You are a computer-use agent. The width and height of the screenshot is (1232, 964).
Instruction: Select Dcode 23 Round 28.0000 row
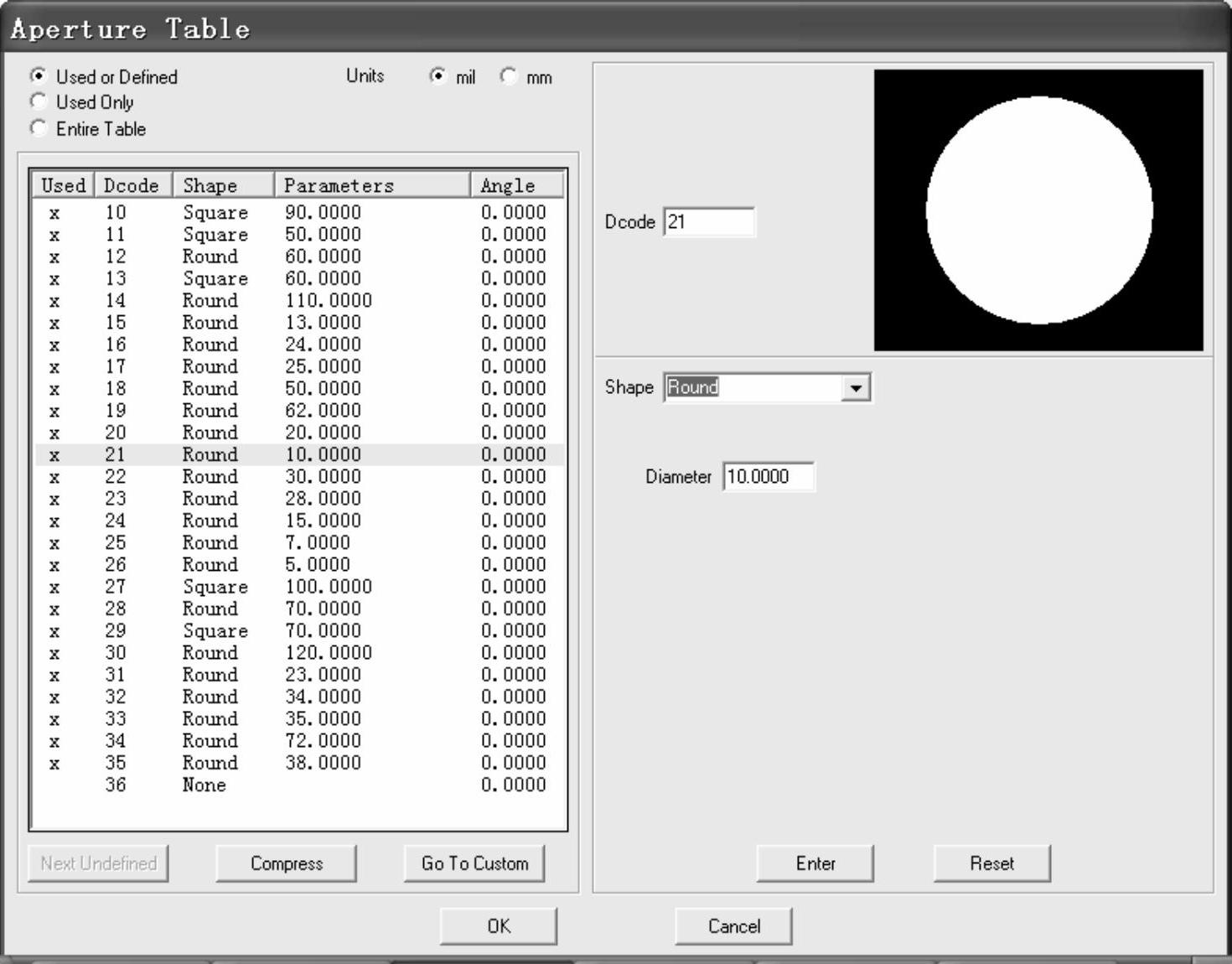[x=299, y=499]
